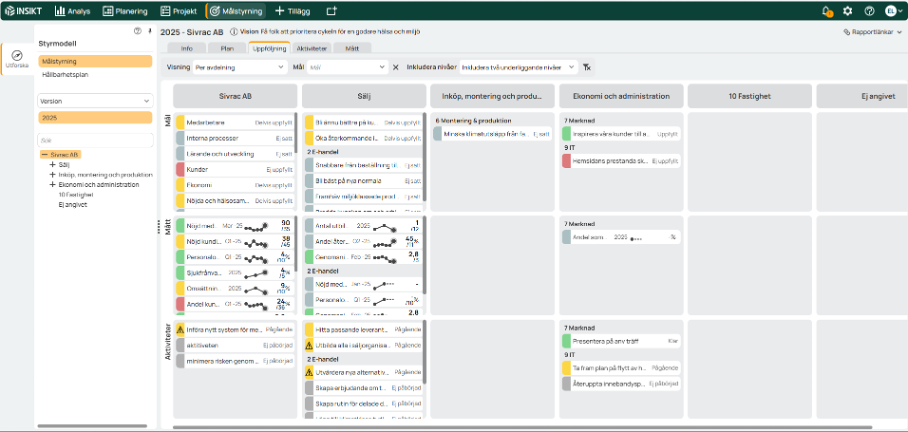908x432 pixels.
Task: Collapse the Sivrac AB tree node
Action: pos(44,155)
